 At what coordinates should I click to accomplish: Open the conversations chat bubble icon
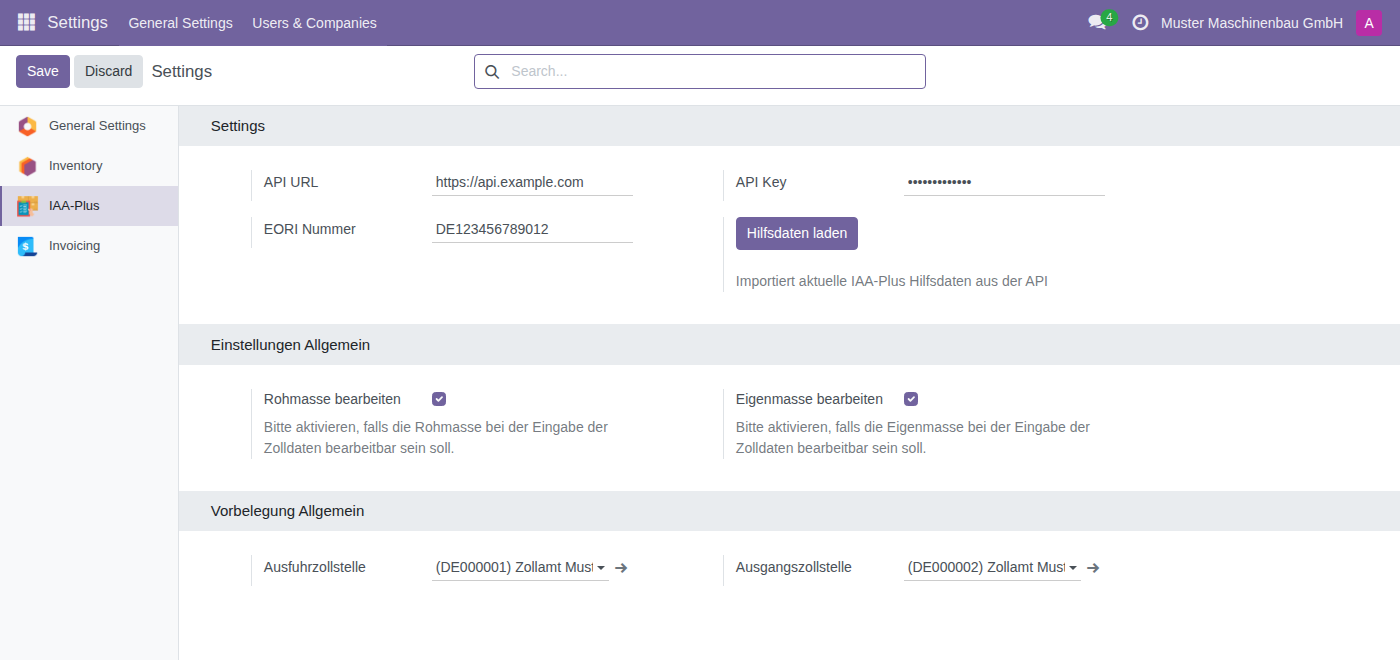[1097, 23]
